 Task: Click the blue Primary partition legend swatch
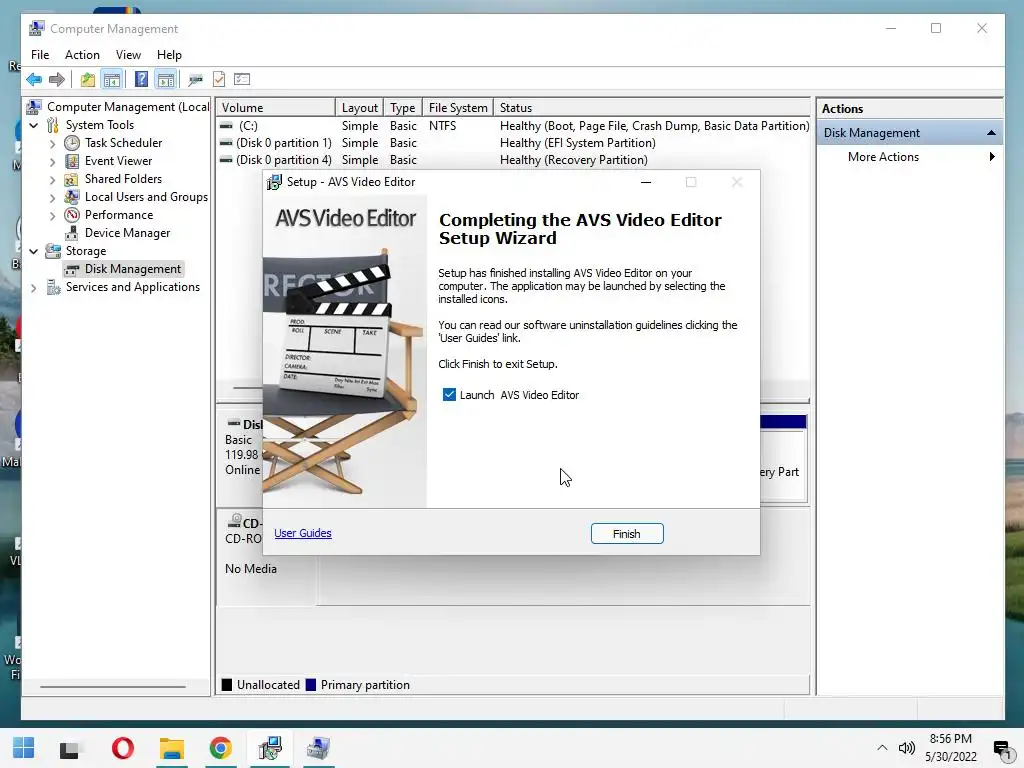pos(311,685)
